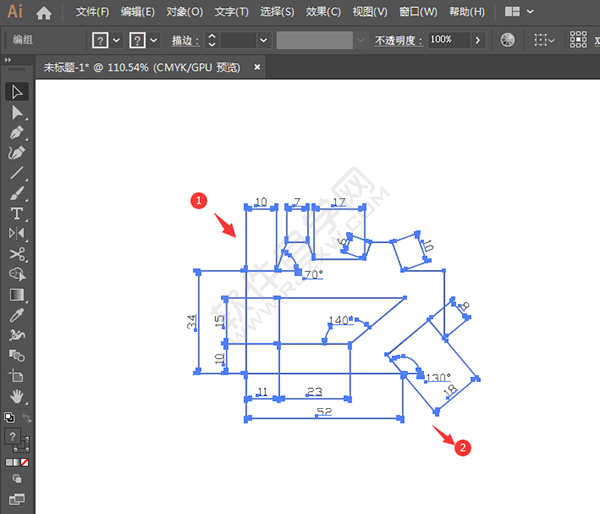Image resolution: width=600 pixels, height=514 pixels.
Task: Set the color mode to None
Action: [25, 462]
